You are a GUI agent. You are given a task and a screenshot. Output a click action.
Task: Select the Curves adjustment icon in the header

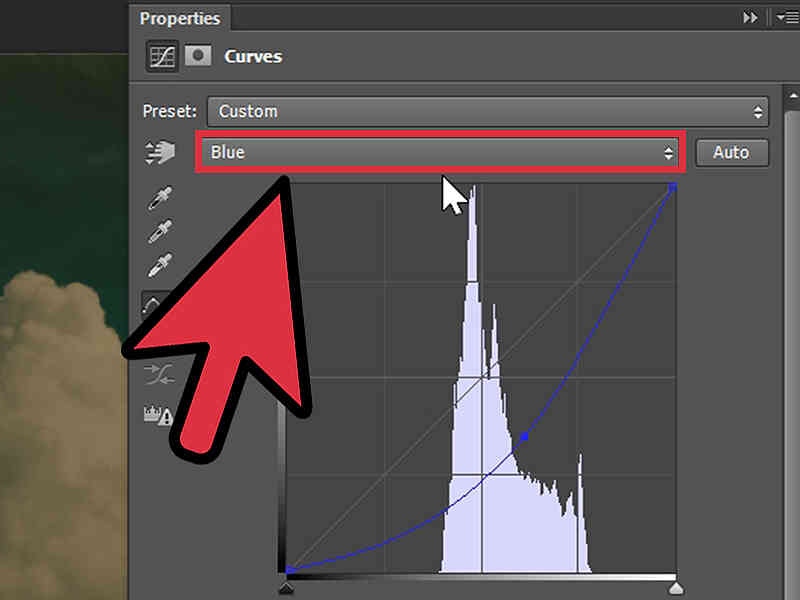(161, 57)
